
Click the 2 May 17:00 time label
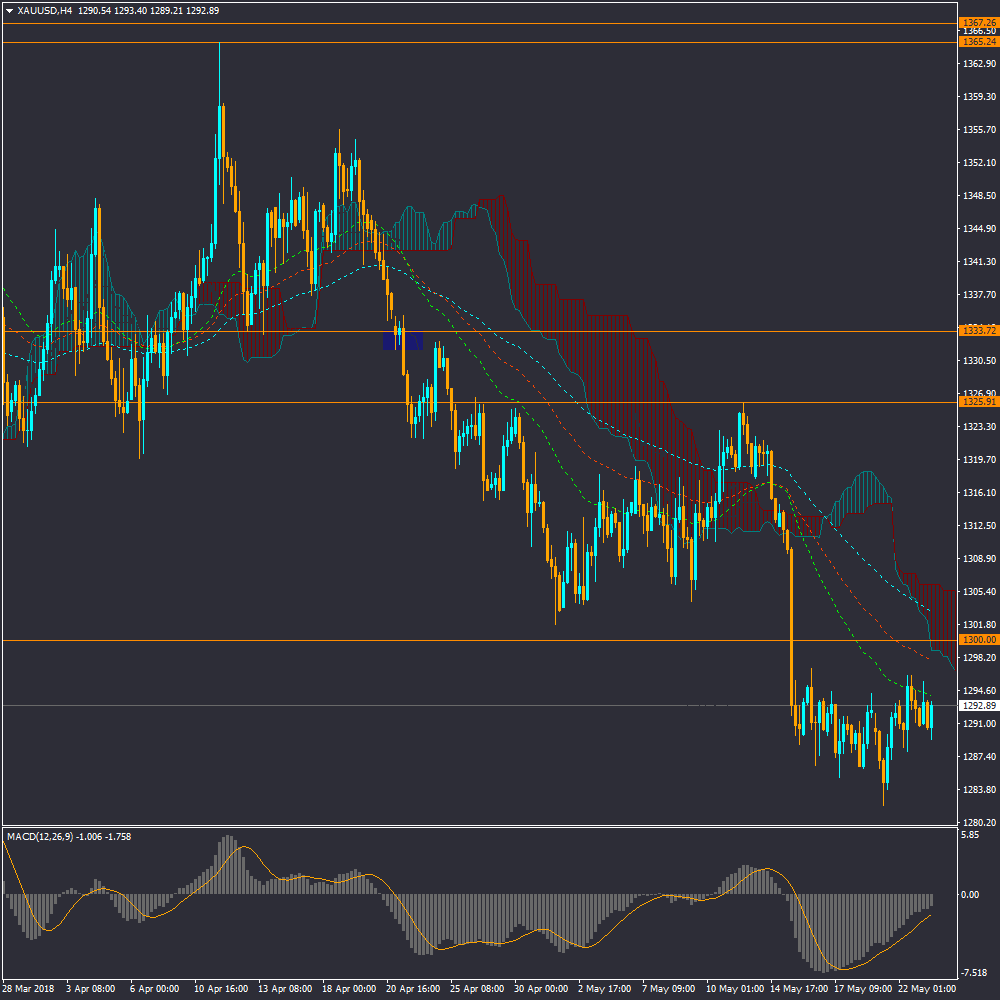607,989
